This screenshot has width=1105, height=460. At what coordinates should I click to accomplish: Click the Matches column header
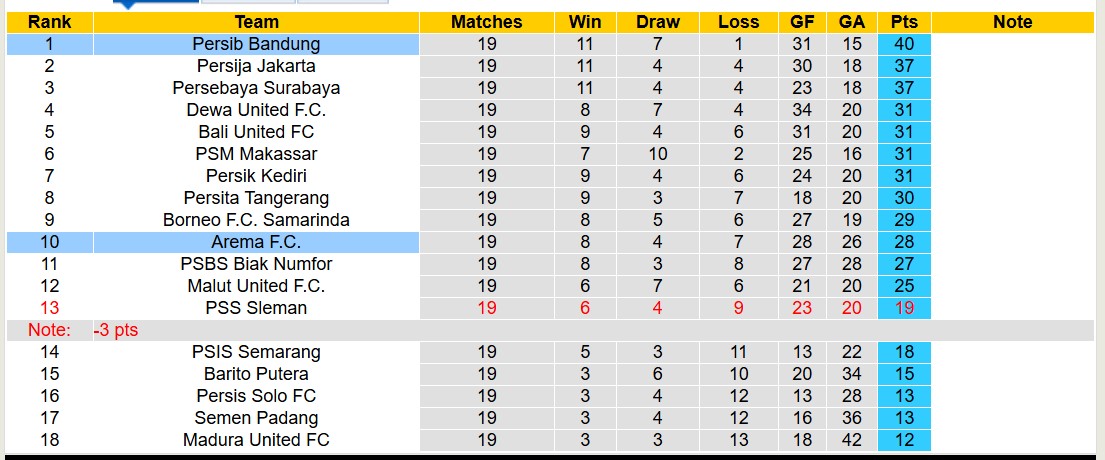[x=486, y=22]
